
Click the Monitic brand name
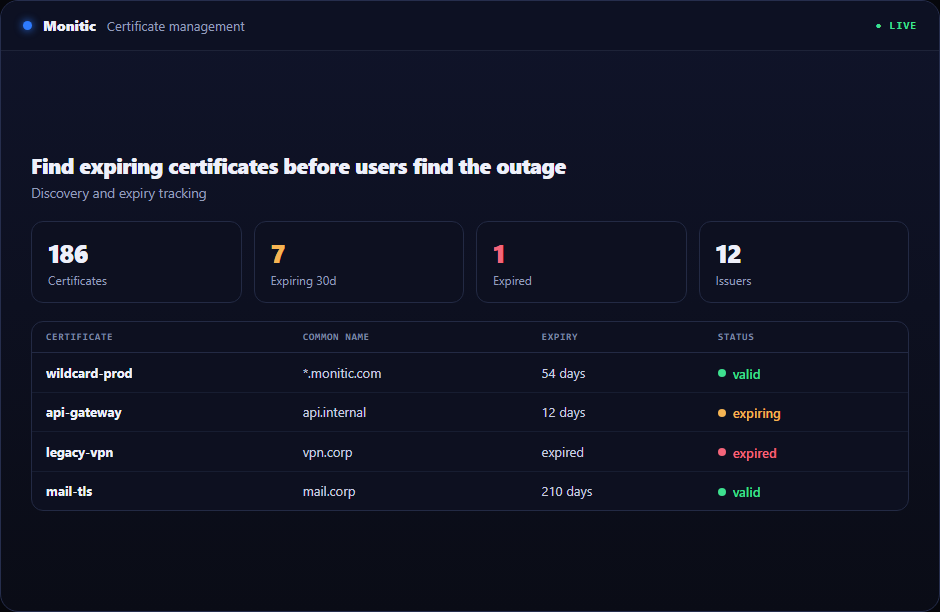click(70, 26)
